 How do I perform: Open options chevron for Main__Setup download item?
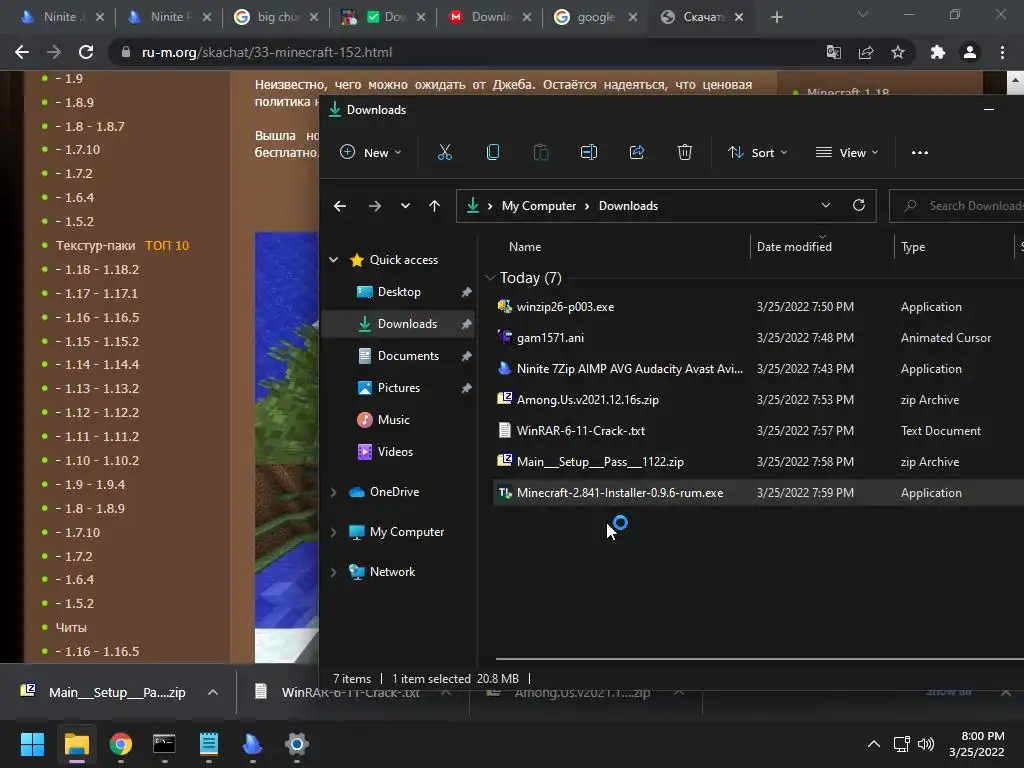(x=212, y=692)
